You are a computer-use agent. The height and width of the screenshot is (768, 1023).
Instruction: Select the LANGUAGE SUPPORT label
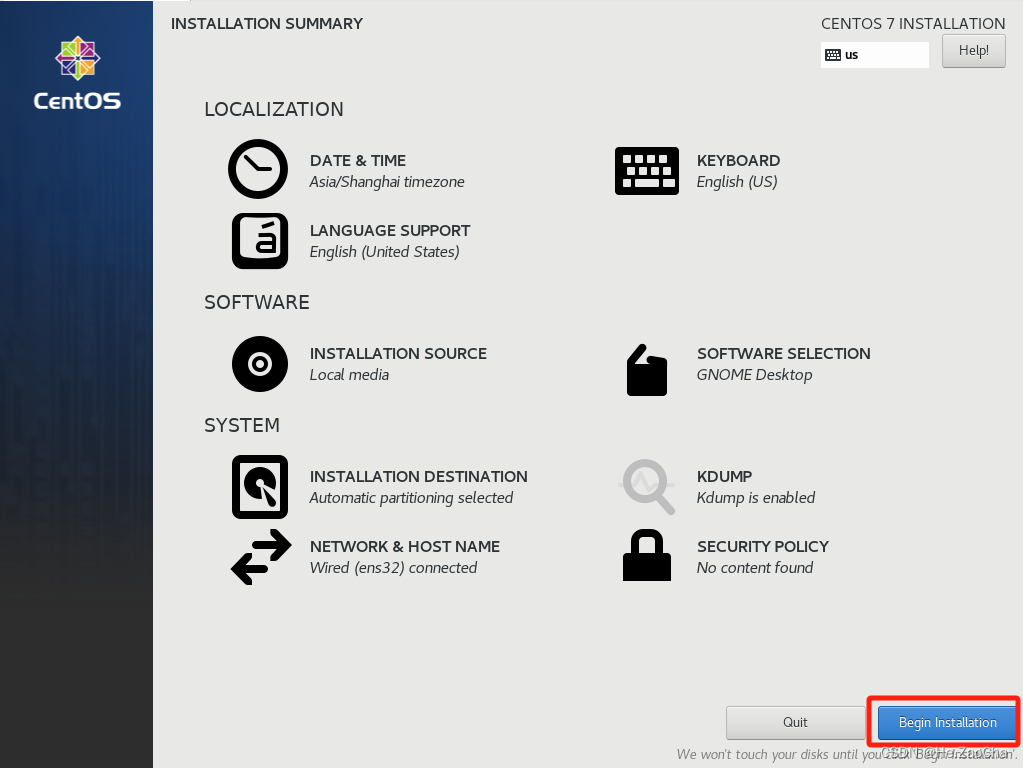(389, 230)
